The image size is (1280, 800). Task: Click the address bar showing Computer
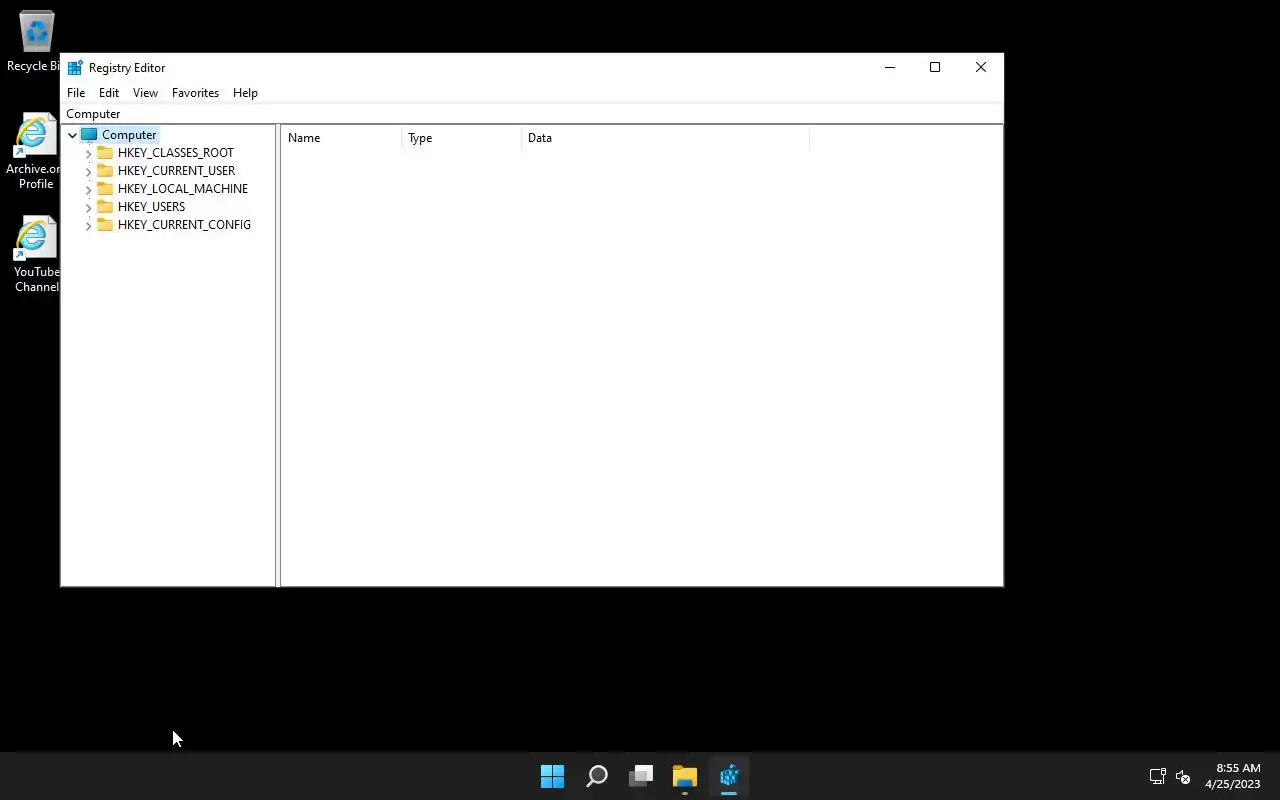pos(531,114)
